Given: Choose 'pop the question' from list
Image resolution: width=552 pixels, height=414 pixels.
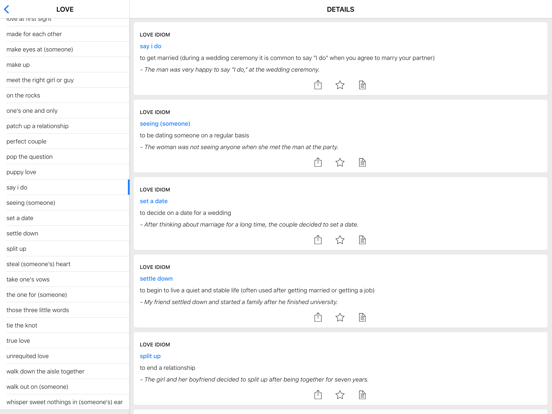Looking at the screenshot, I should [x=65, y=157].
